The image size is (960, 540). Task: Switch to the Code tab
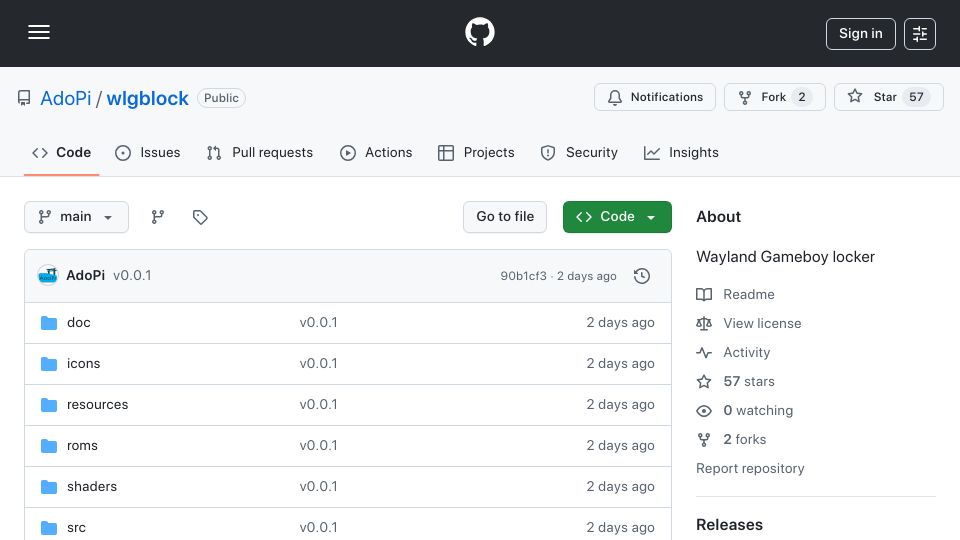click(61, 152)
